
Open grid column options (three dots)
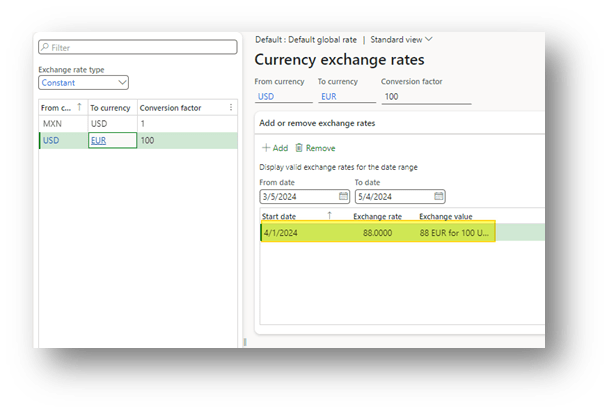(x=231, y=108)
